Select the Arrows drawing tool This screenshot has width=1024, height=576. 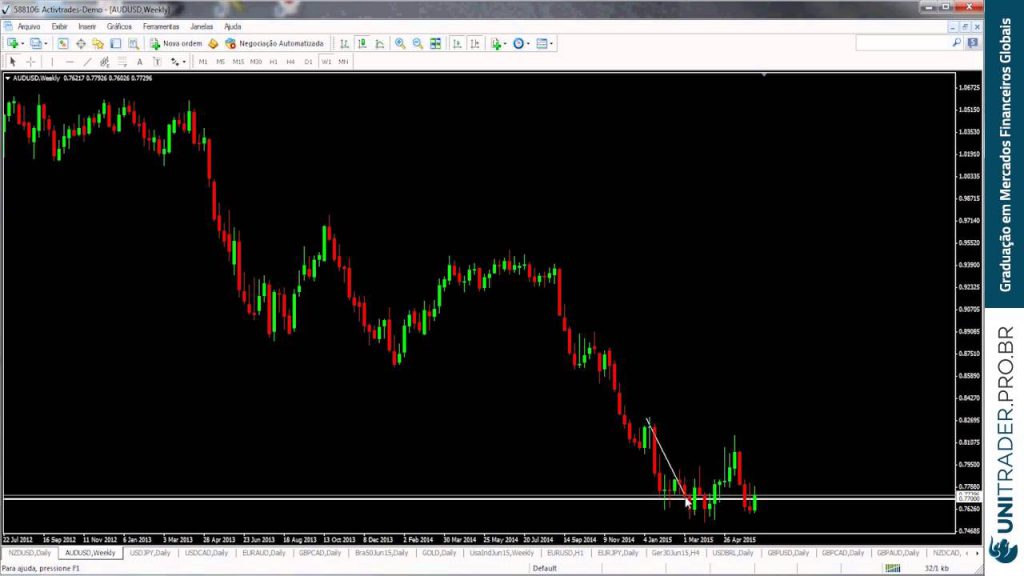coord(174,61)
